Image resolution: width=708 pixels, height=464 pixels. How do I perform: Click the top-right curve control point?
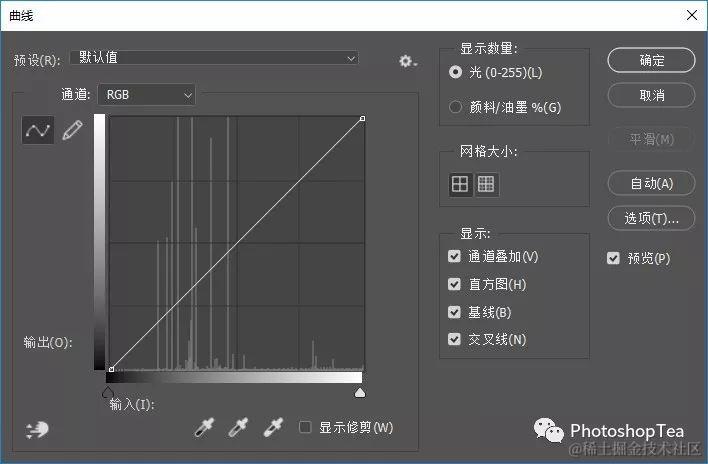(x=363, y=118)
